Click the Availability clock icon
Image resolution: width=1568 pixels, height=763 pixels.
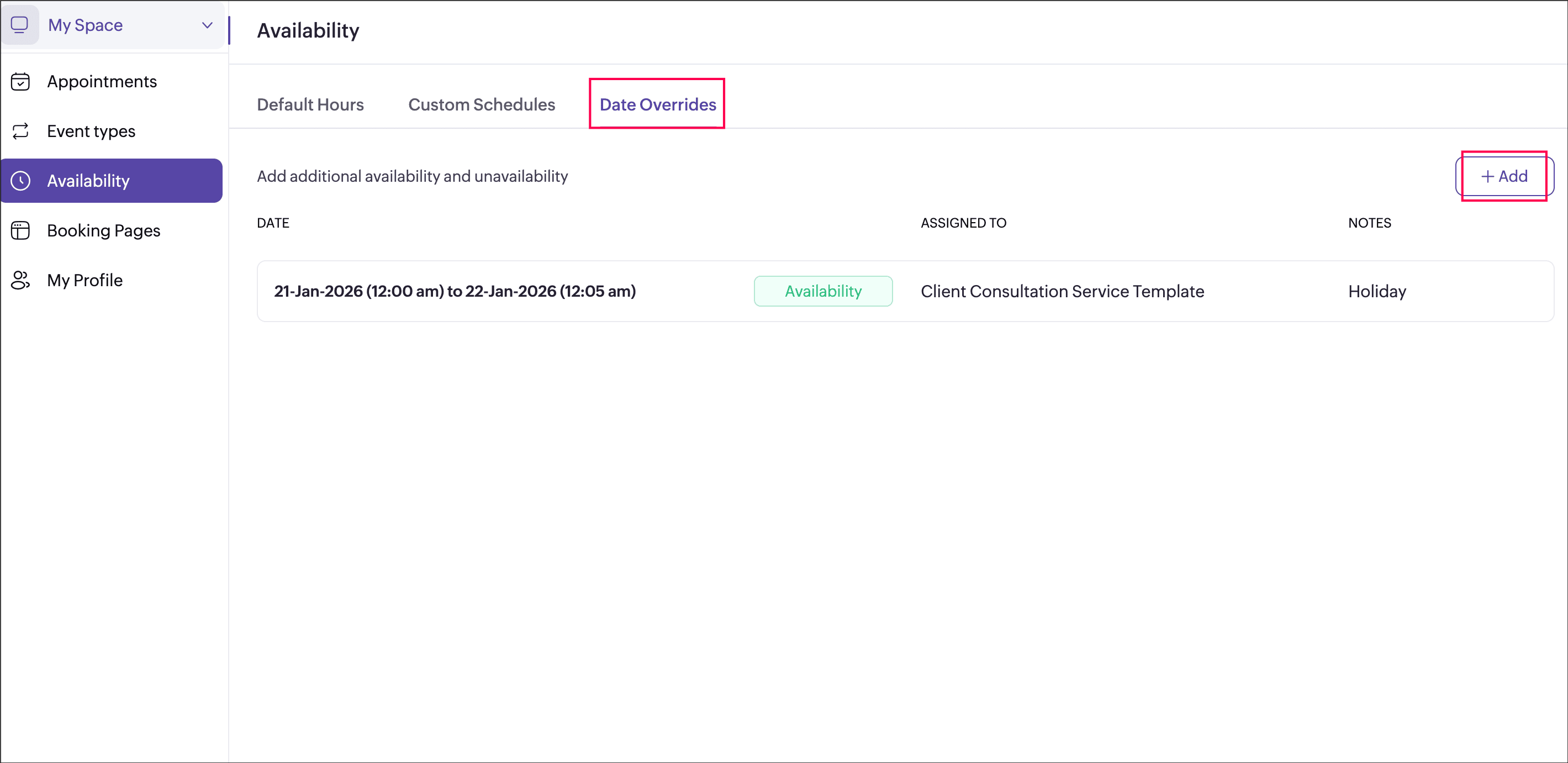(x=20, y=181)
